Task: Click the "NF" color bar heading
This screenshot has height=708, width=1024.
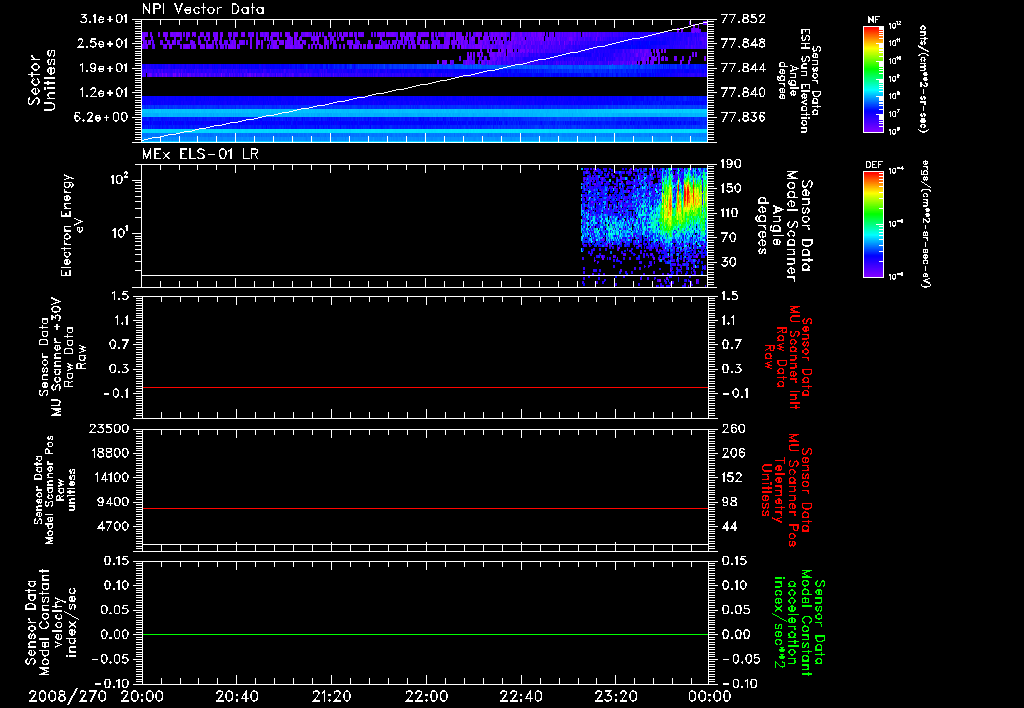Action: pos(873,20)
